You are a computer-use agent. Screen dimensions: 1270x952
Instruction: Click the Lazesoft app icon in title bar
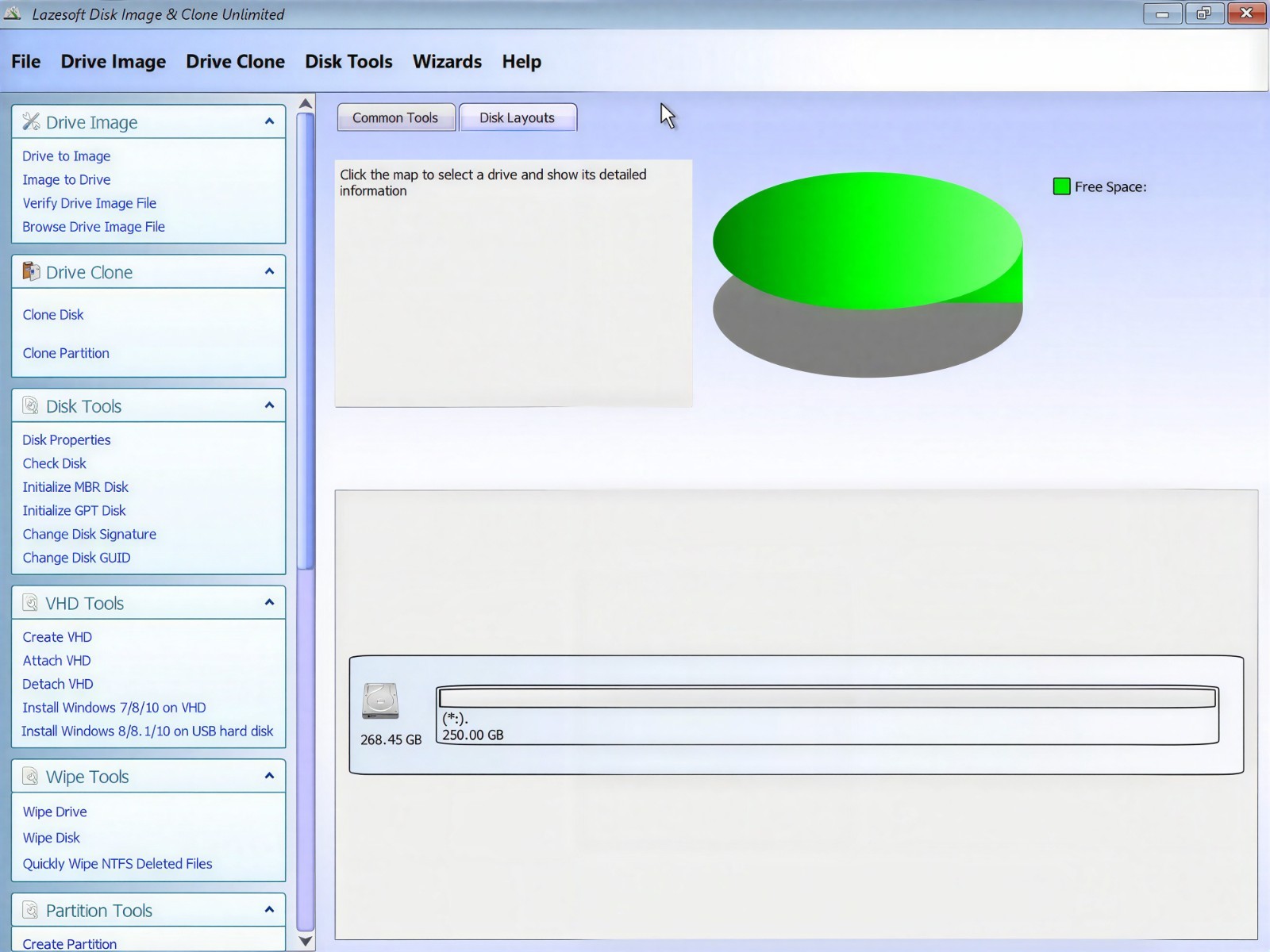[13, 13]
